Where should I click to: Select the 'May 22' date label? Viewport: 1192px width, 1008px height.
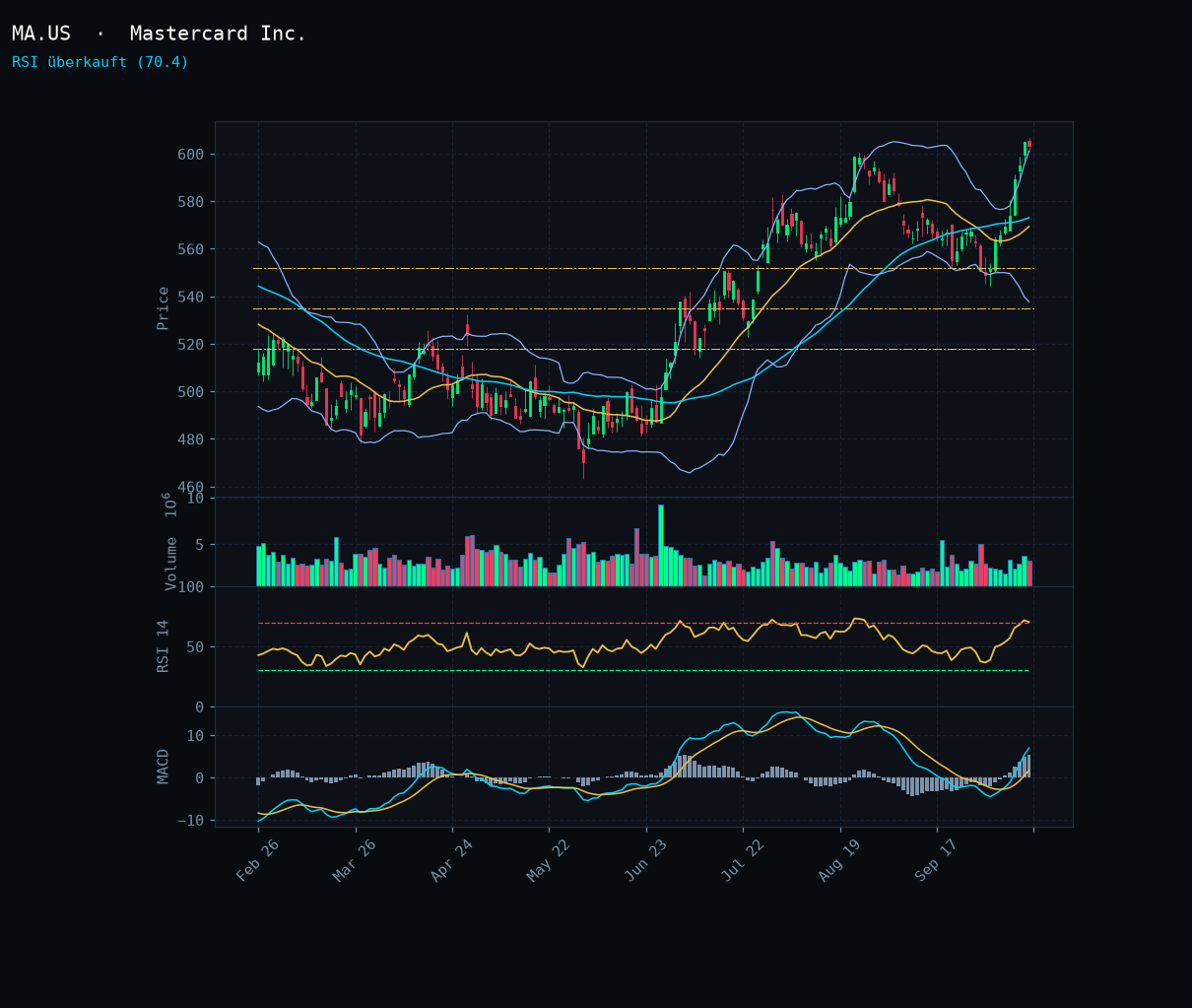[548, 860]
